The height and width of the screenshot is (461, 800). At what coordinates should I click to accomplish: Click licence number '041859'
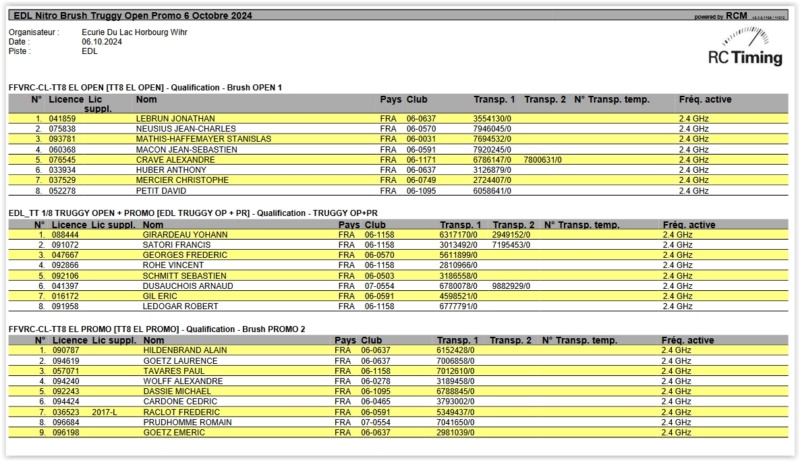pyautogui.click(x=62, y=119)
